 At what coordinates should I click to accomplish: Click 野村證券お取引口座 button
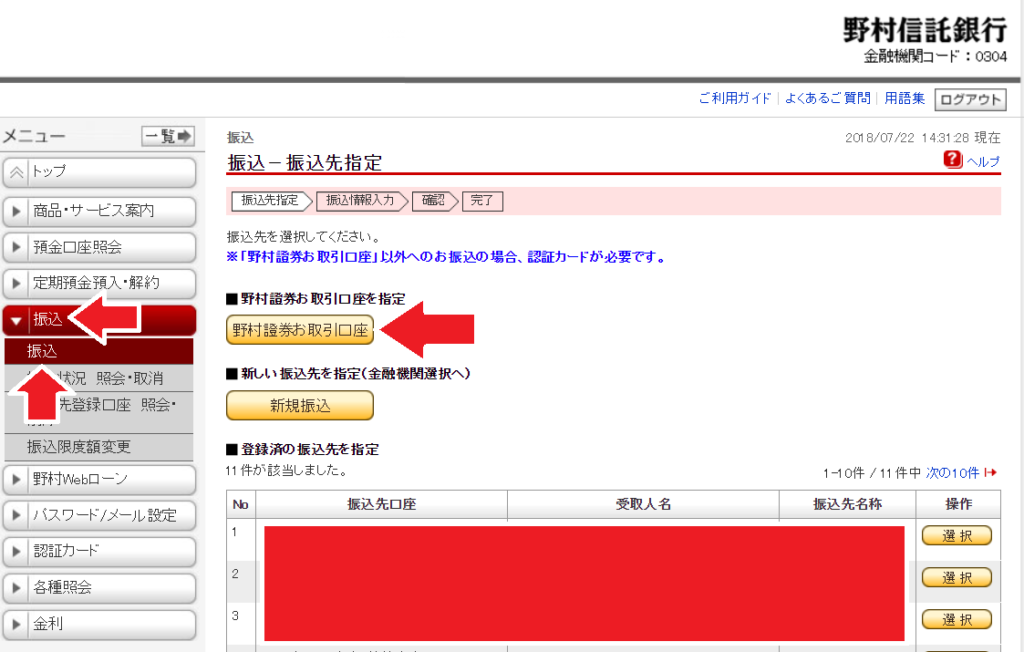pos(300,330)
